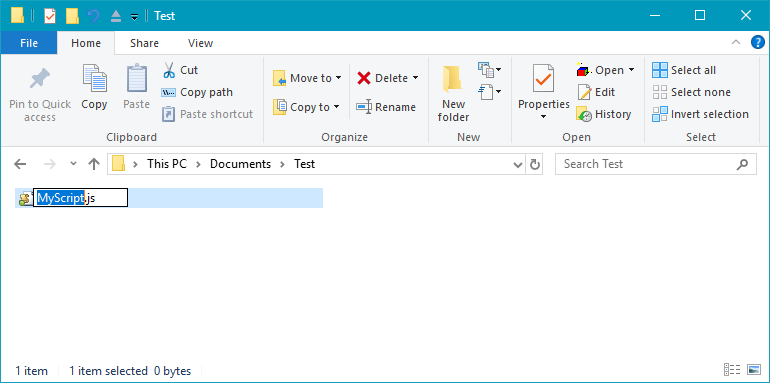Viewport: 770px width, 383px height.
Task: Click Invert selection
Action: coord(700,114)
